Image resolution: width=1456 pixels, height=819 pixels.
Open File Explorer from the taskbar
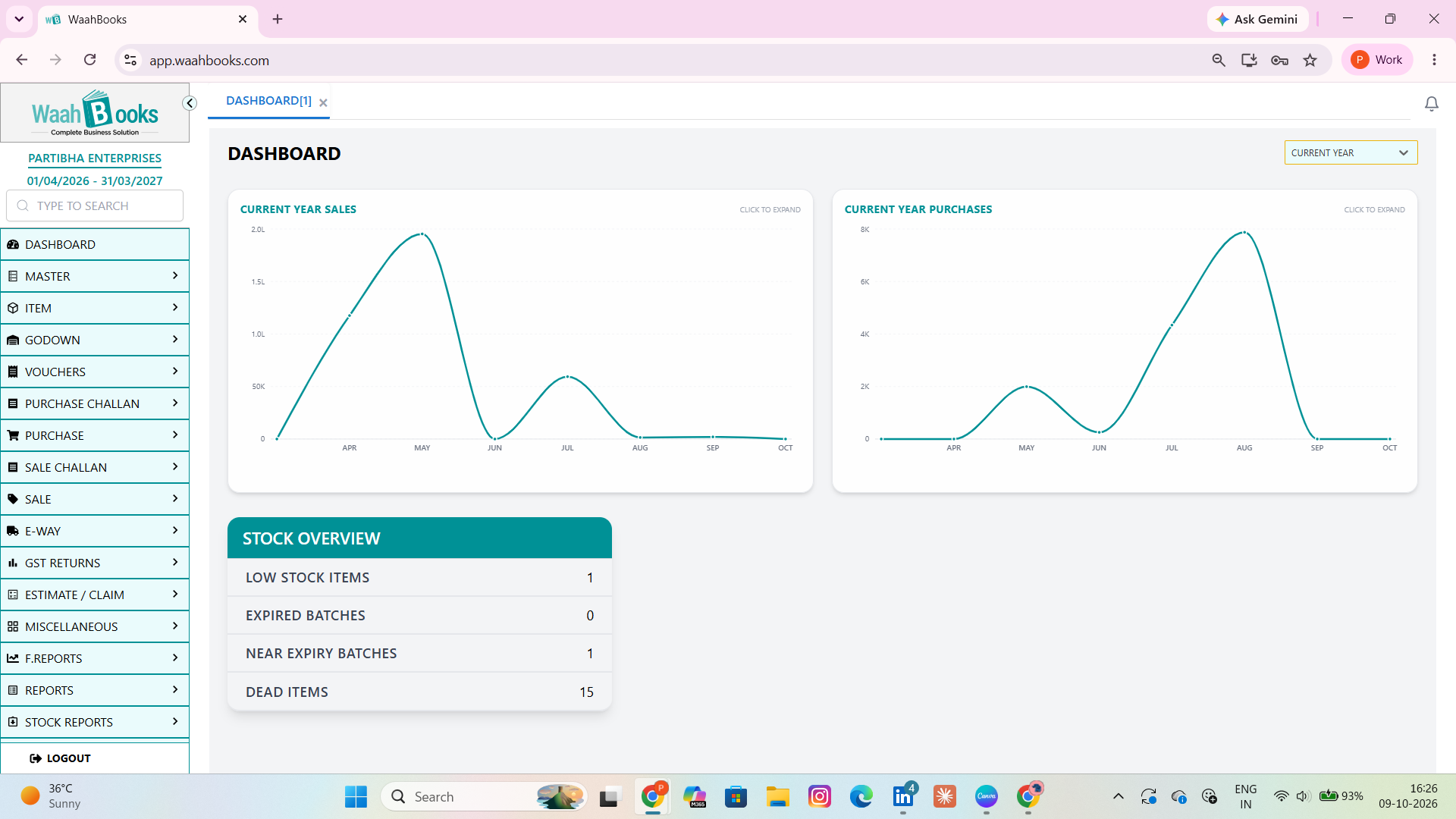point(777,796)
